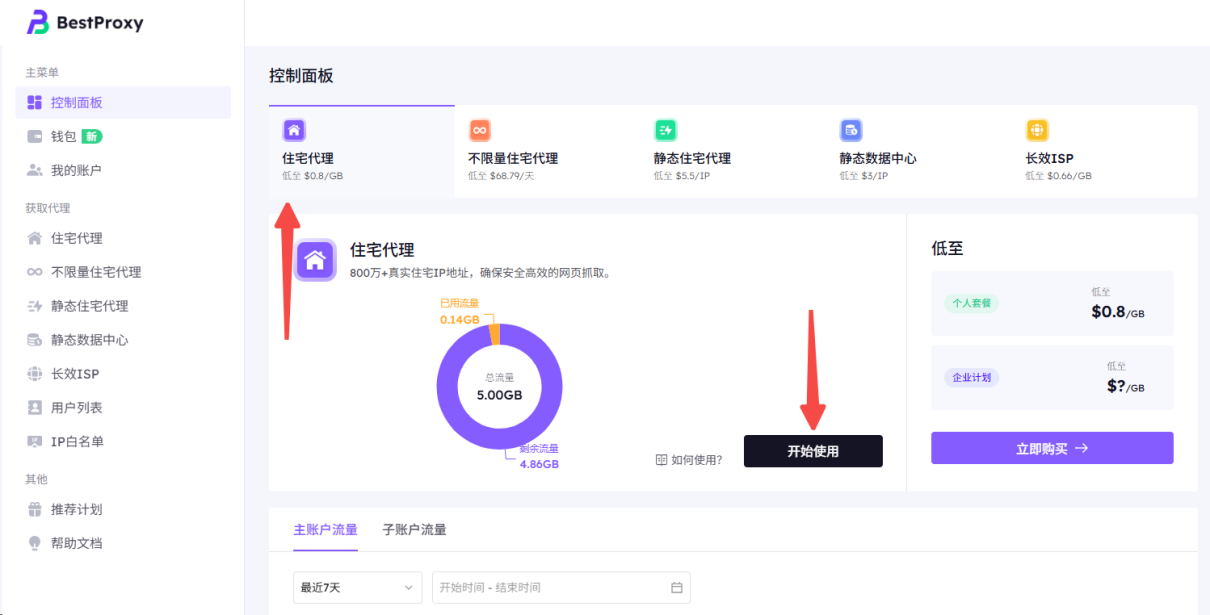Screen dimensions: 1210x615
Task: Click the blue 静态数据中心 icon
Action: 851,130
